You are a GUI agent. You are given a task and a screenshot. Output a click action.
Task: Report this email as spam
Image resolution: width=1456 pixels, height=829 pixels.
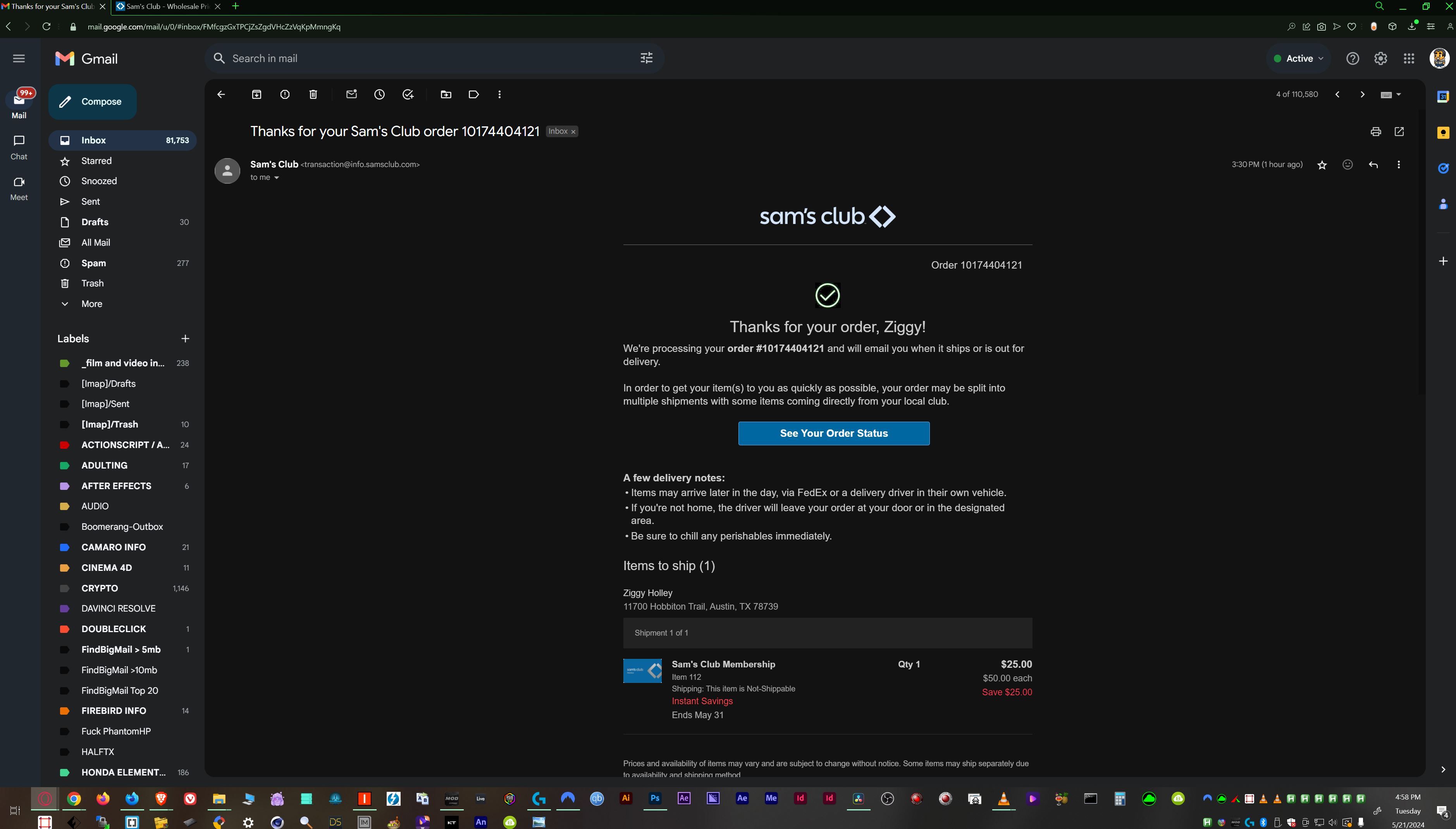(285, 95)
